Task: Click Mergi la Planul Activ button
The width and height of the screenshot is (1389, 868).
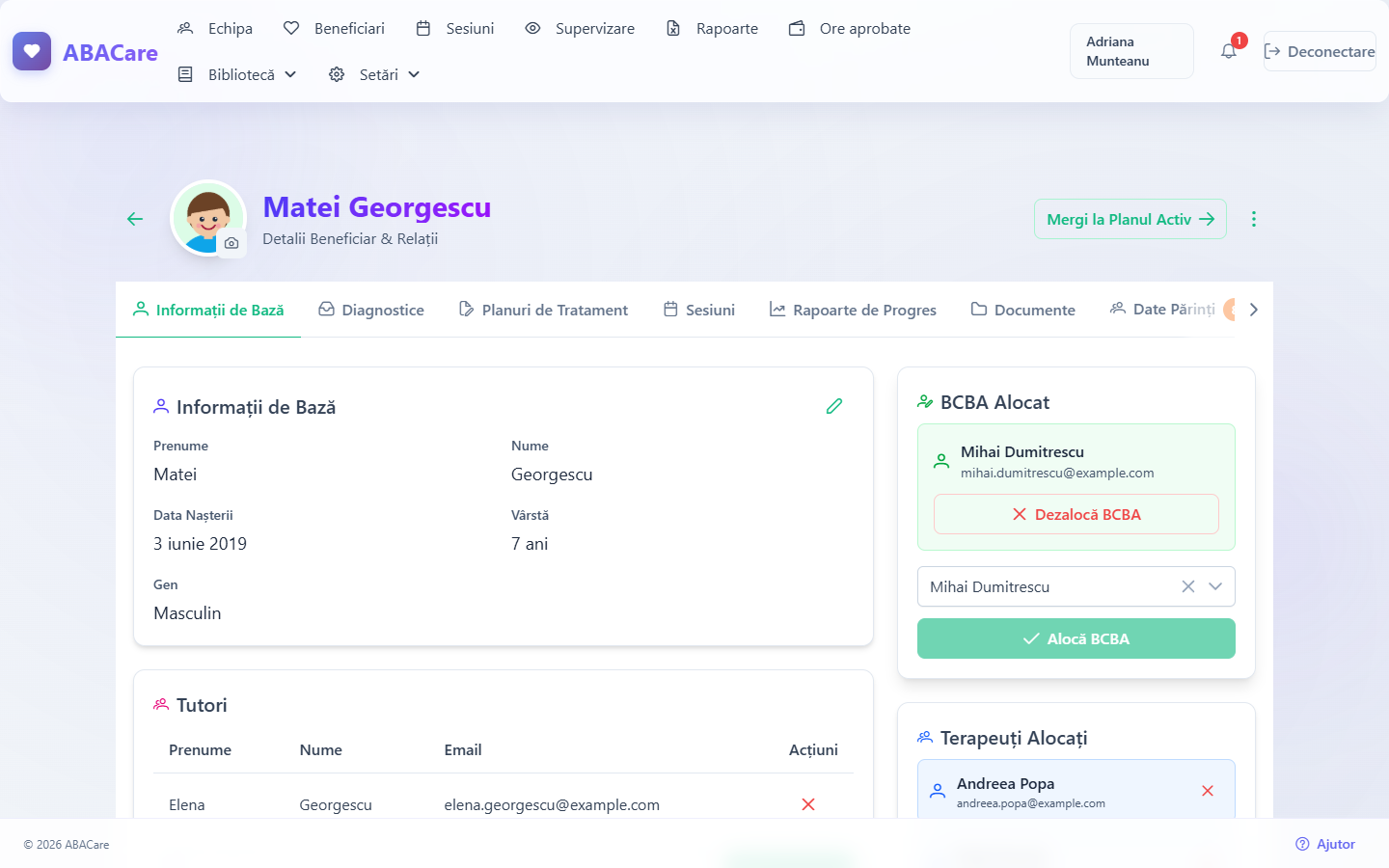Action: click(x=1130, y=219)
